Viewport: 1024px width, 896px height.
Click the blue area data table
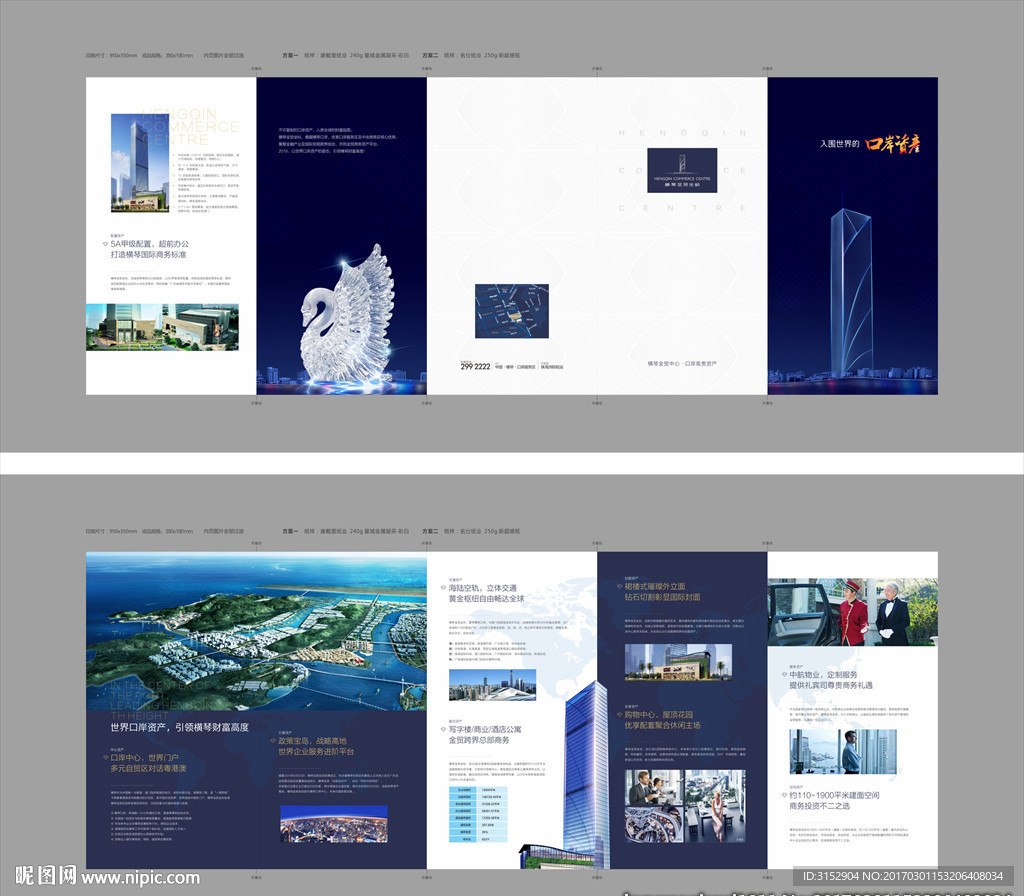pos(476,814)
